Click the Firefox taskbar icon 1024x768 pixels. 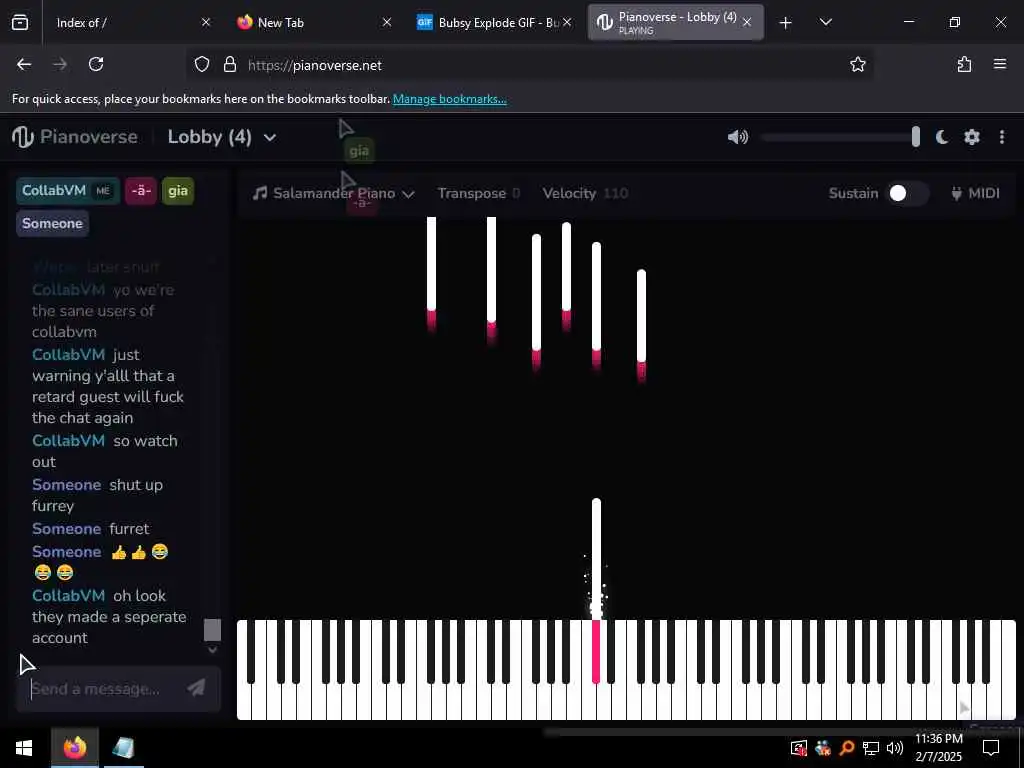click(75, 748)
